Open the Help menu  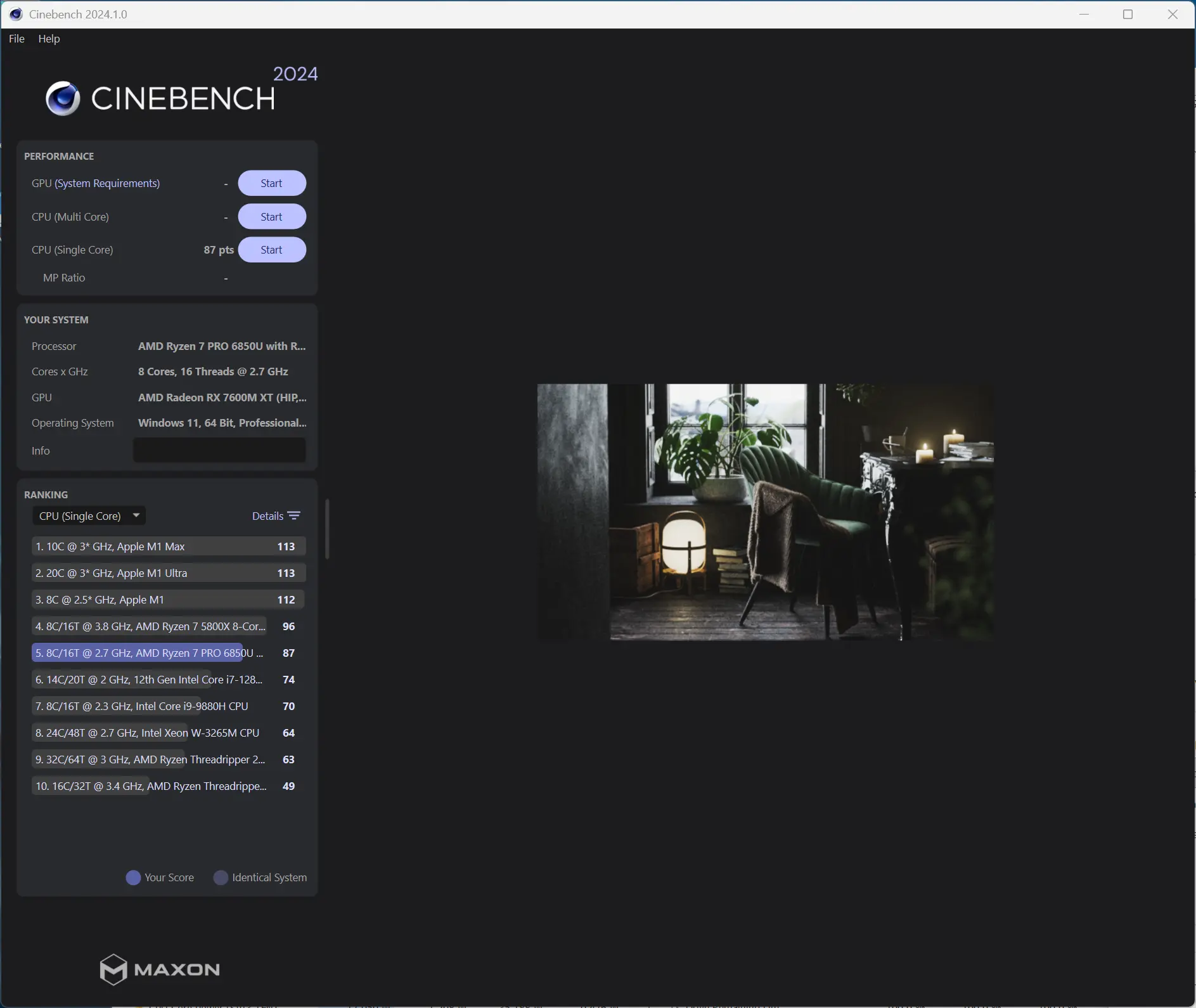pyautogui.click(x=49, y=39)
